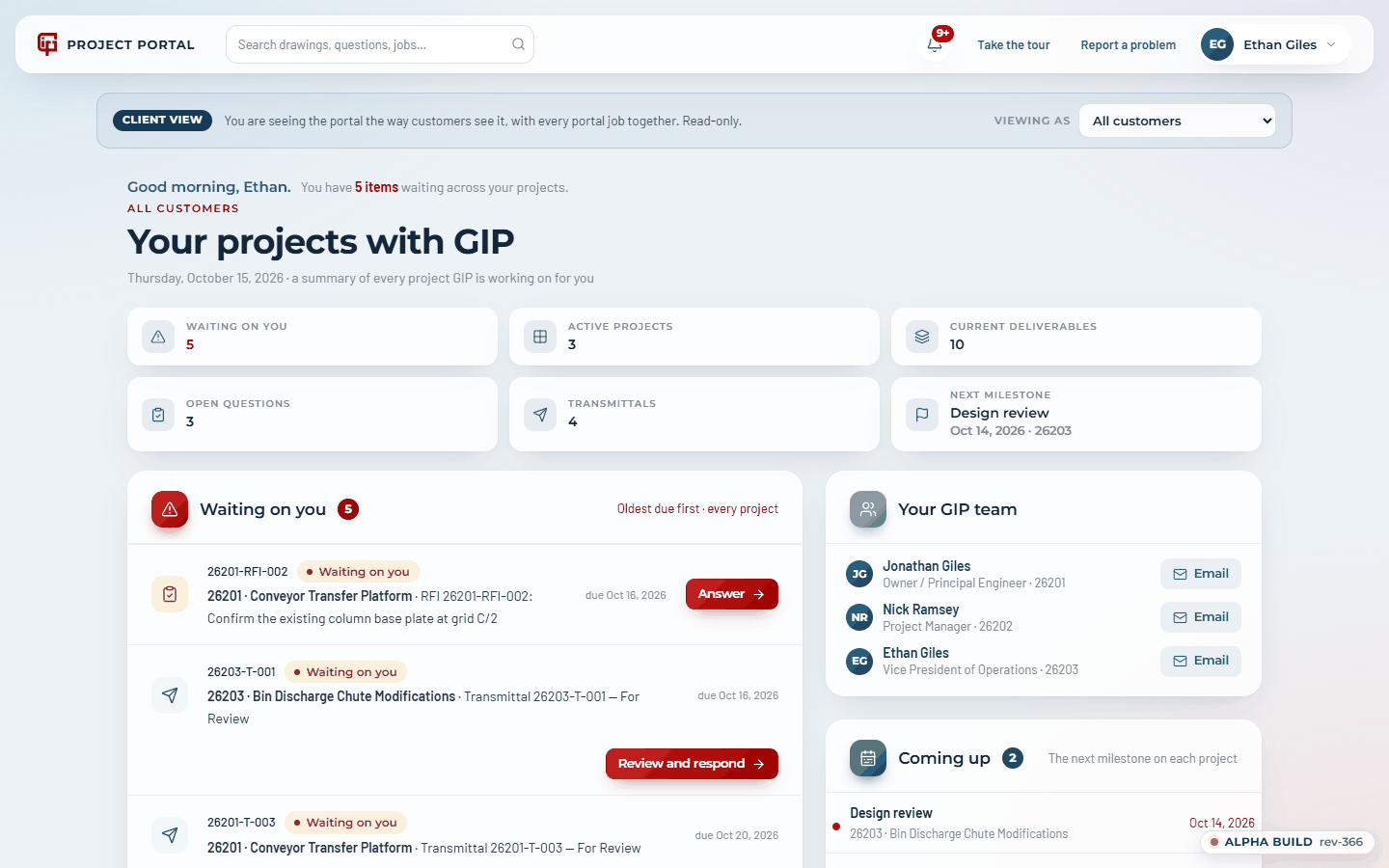Click Nick Ramsey's NR avatar
Viewport: 1389px width, 868px height.
[859, 617]
